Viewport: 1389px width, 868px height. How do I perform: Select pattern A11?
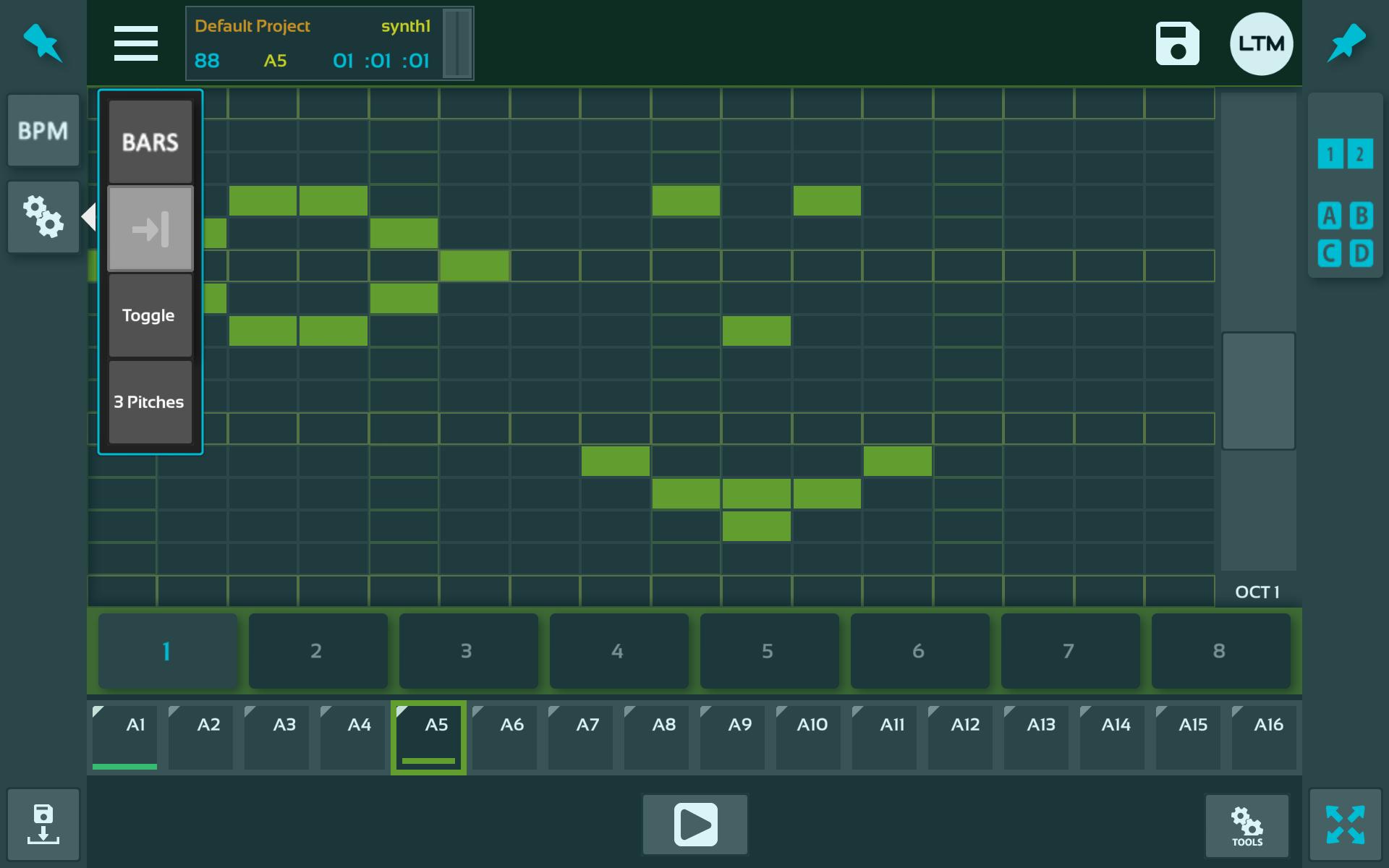tap(884, 737)
